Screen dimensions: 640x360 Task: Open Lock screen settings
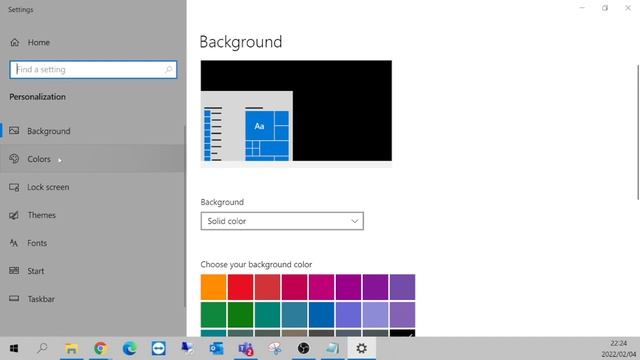pyautogui.click(x=93, y=187)
